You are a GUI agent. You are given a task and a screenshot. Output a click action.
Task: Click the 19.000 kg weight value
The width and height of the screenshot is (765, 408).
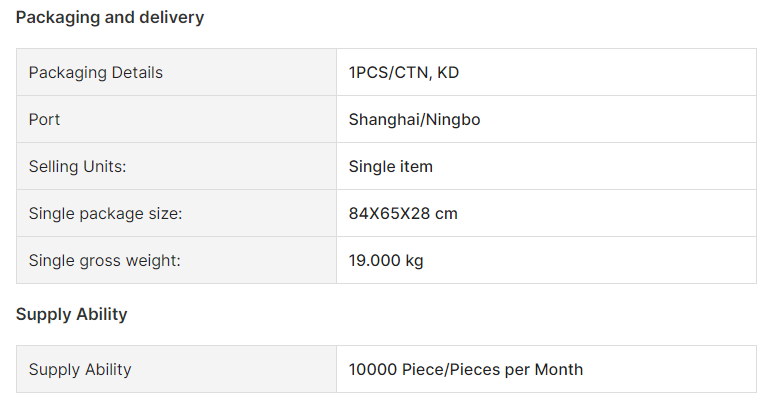(x=385, y=261)
